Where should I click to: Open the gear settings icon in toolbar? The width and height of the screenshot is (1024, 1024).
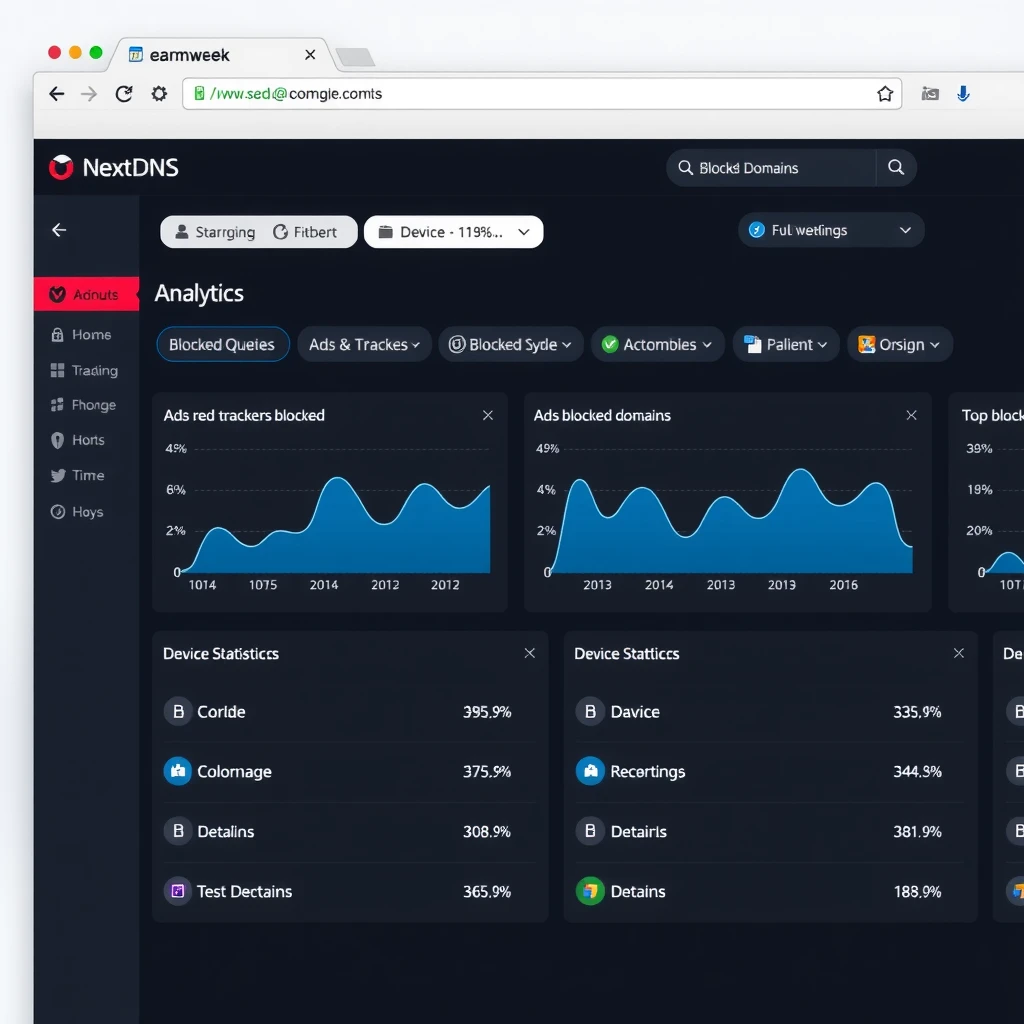pos(159,94)
